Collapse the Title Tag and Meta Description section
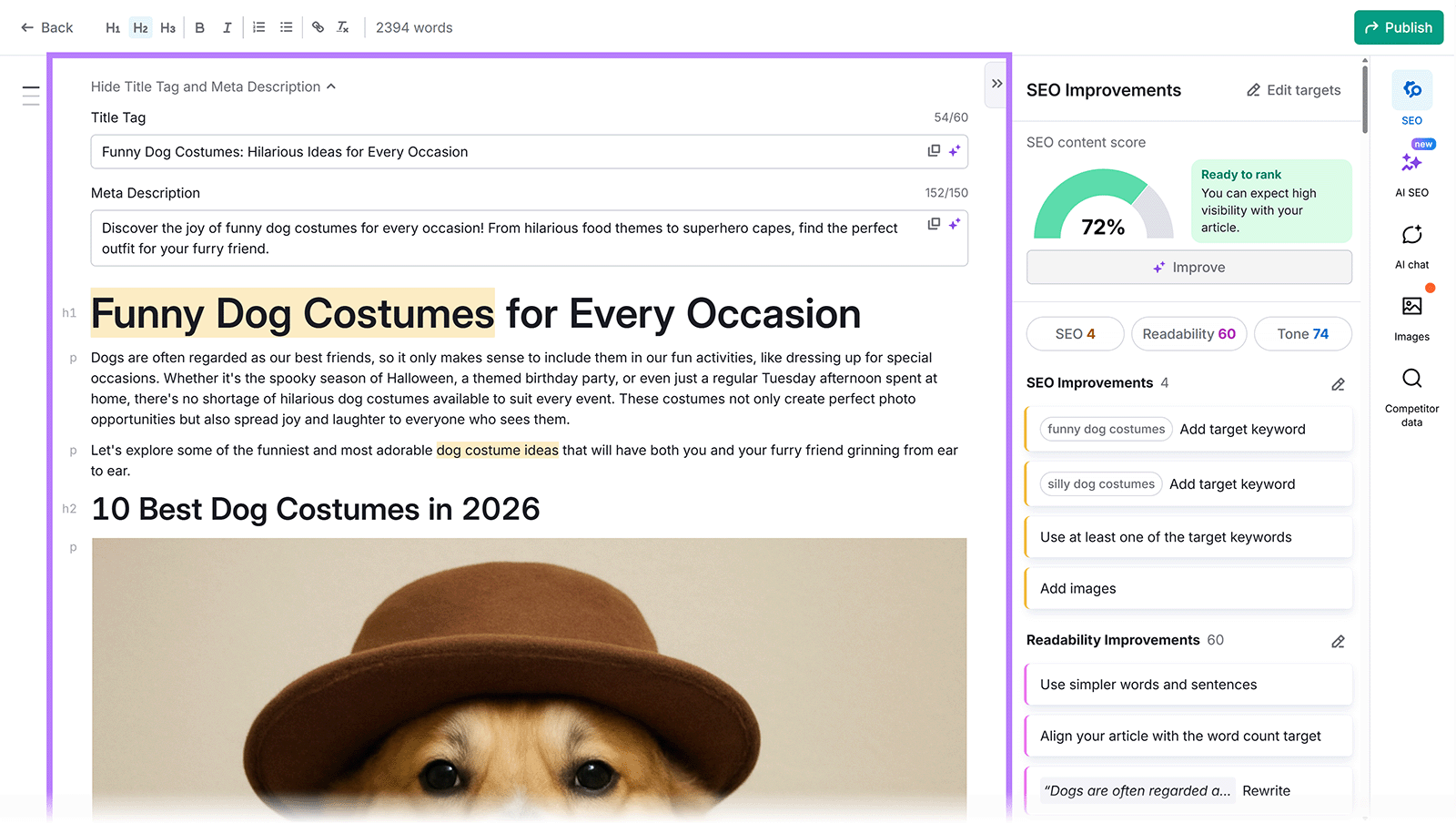Image resolution: width=1456 pixels, height=823 pixels. tap(214, 86)
